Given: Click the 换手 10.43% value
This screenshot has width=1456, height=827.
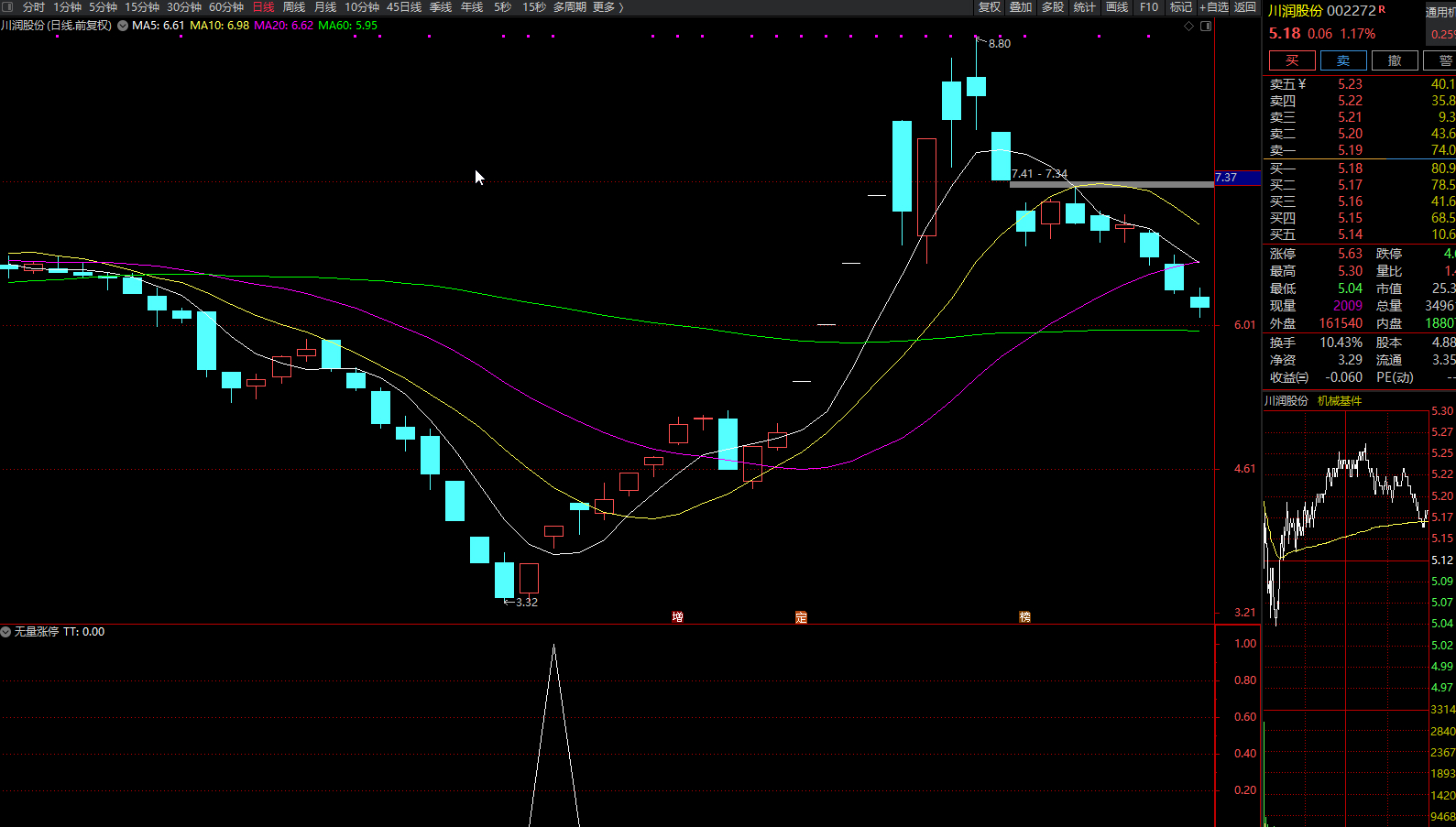Looking at the screenshot, I should pos(1341,343).
